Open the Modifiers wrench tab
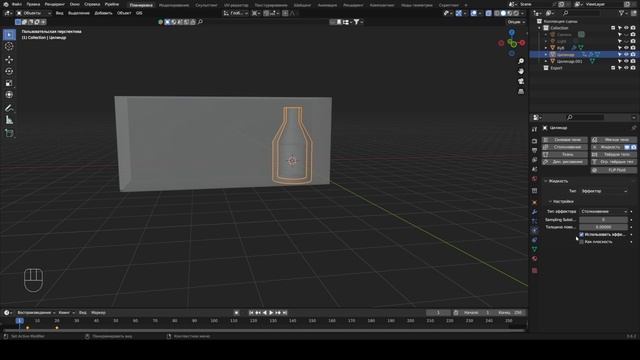Screen dimensions: 640x360 (x=534, y=212)
